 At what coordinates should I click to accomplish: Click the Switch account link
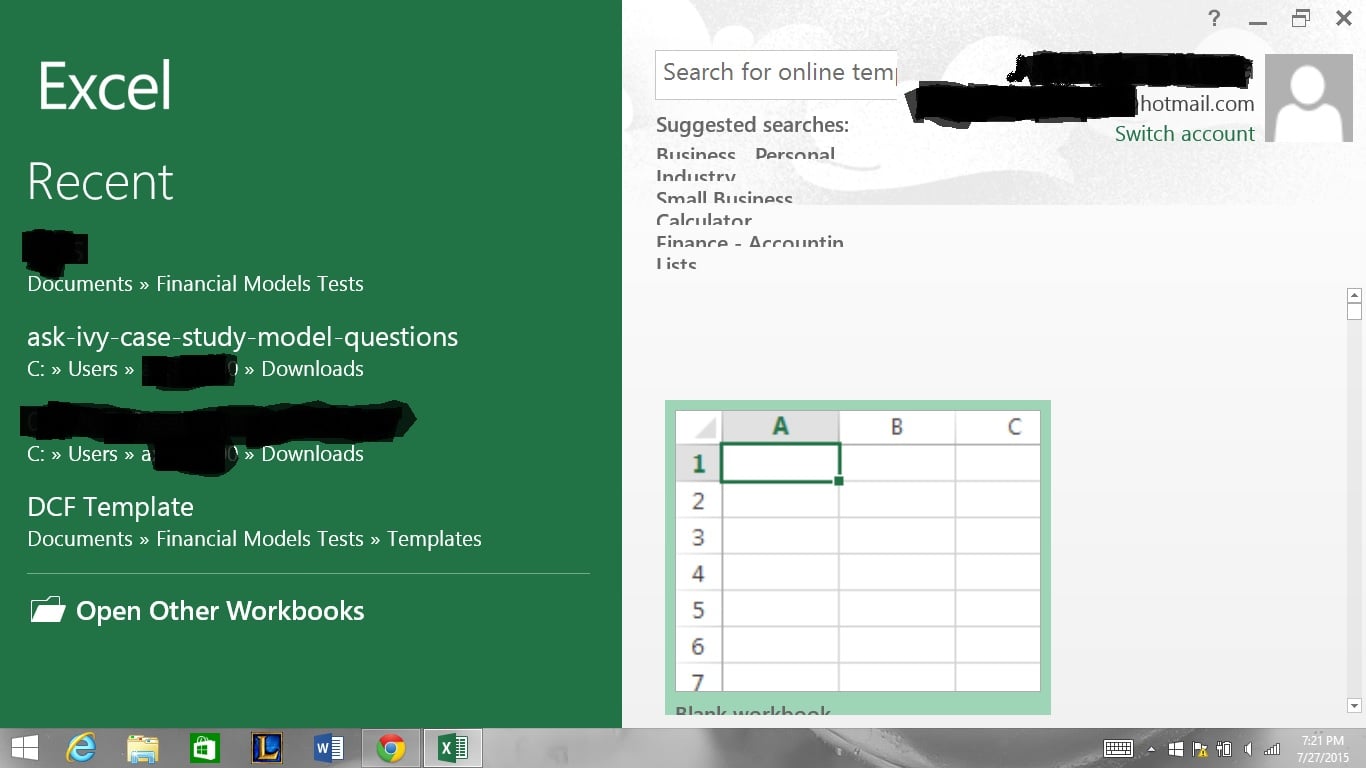[x=1184, y=134]
